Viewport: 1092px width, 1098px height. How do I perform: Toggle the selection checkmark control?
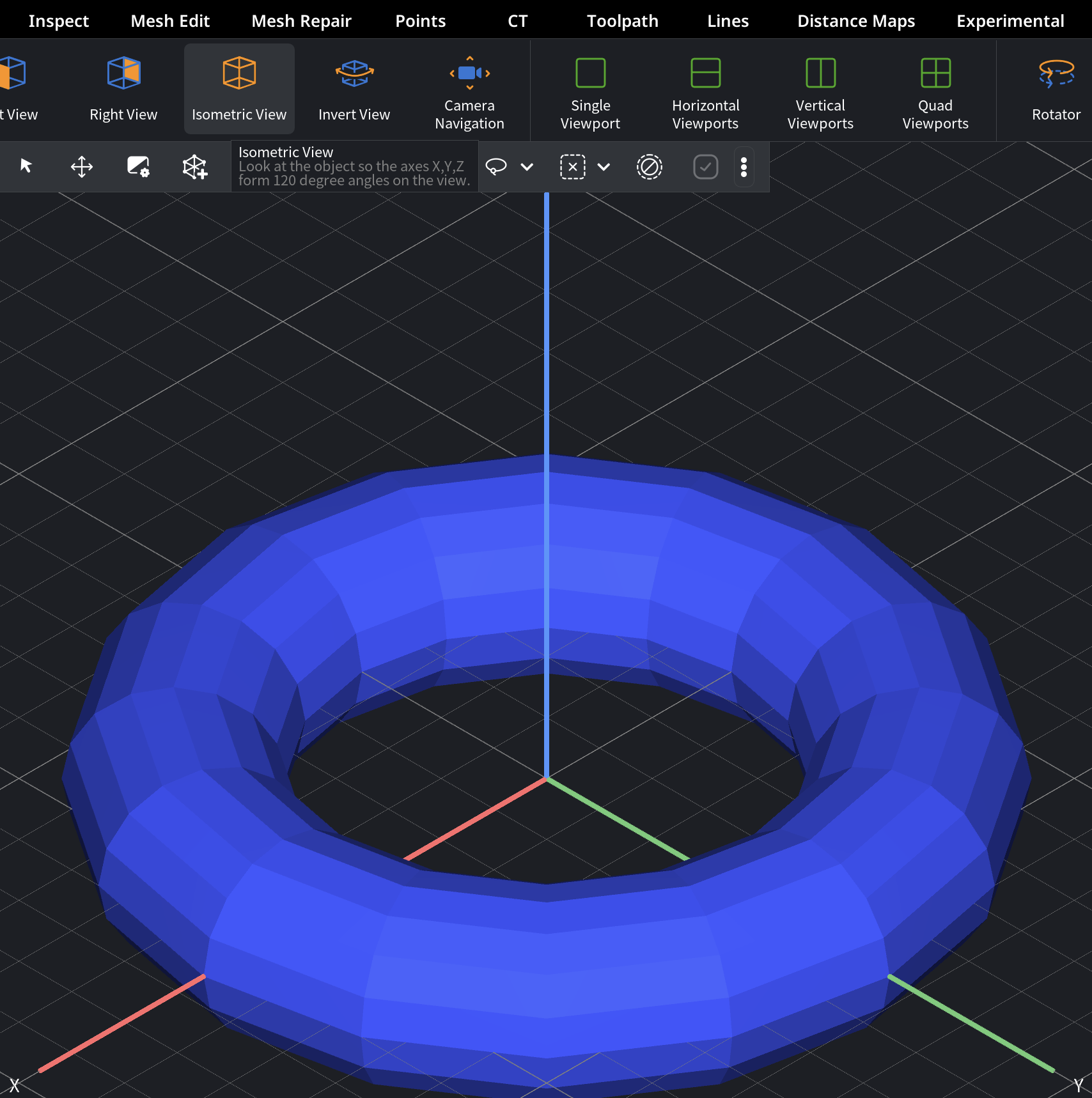click(x=705, y=167)
